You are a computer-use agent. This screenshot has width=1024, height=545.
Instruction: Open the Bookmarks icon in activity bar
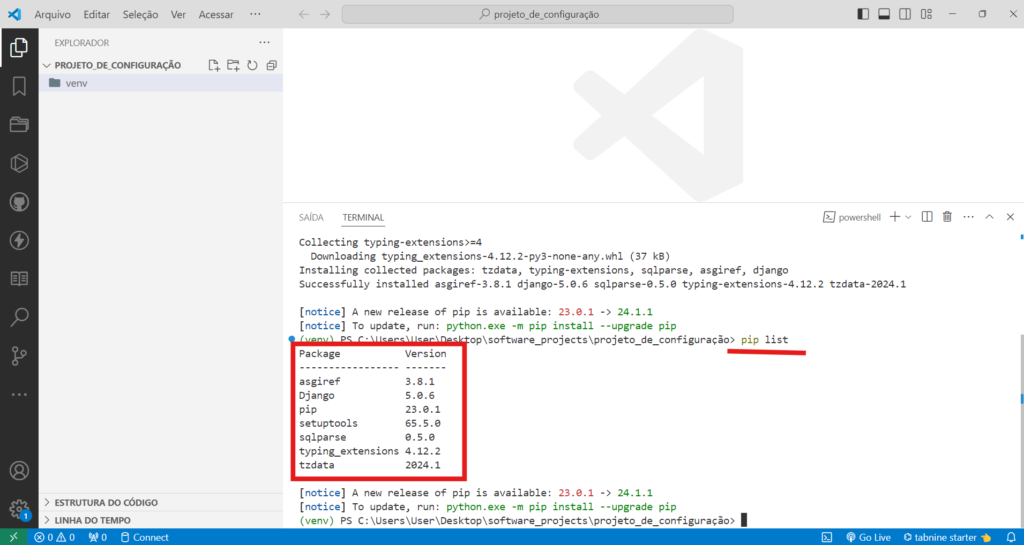click(x=19, y=86)
